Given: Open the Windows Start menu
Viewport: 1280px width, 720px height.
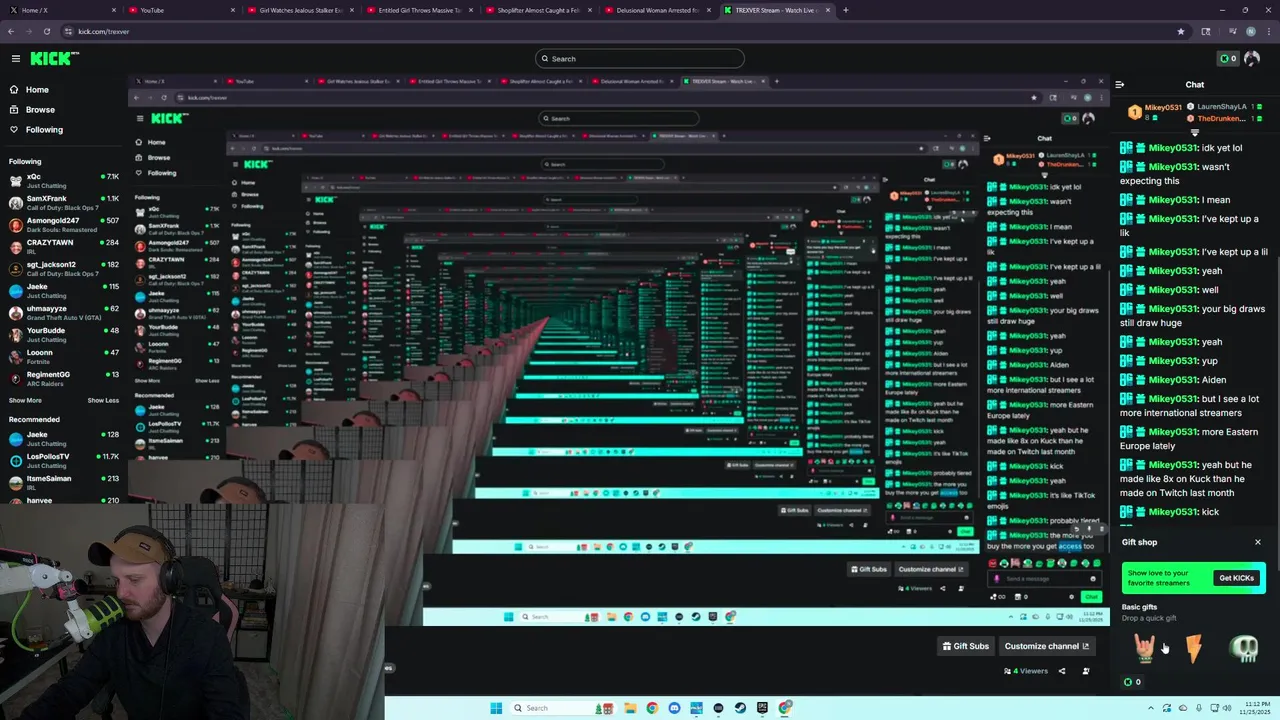Looking at the screenshot, I should 496,708.
